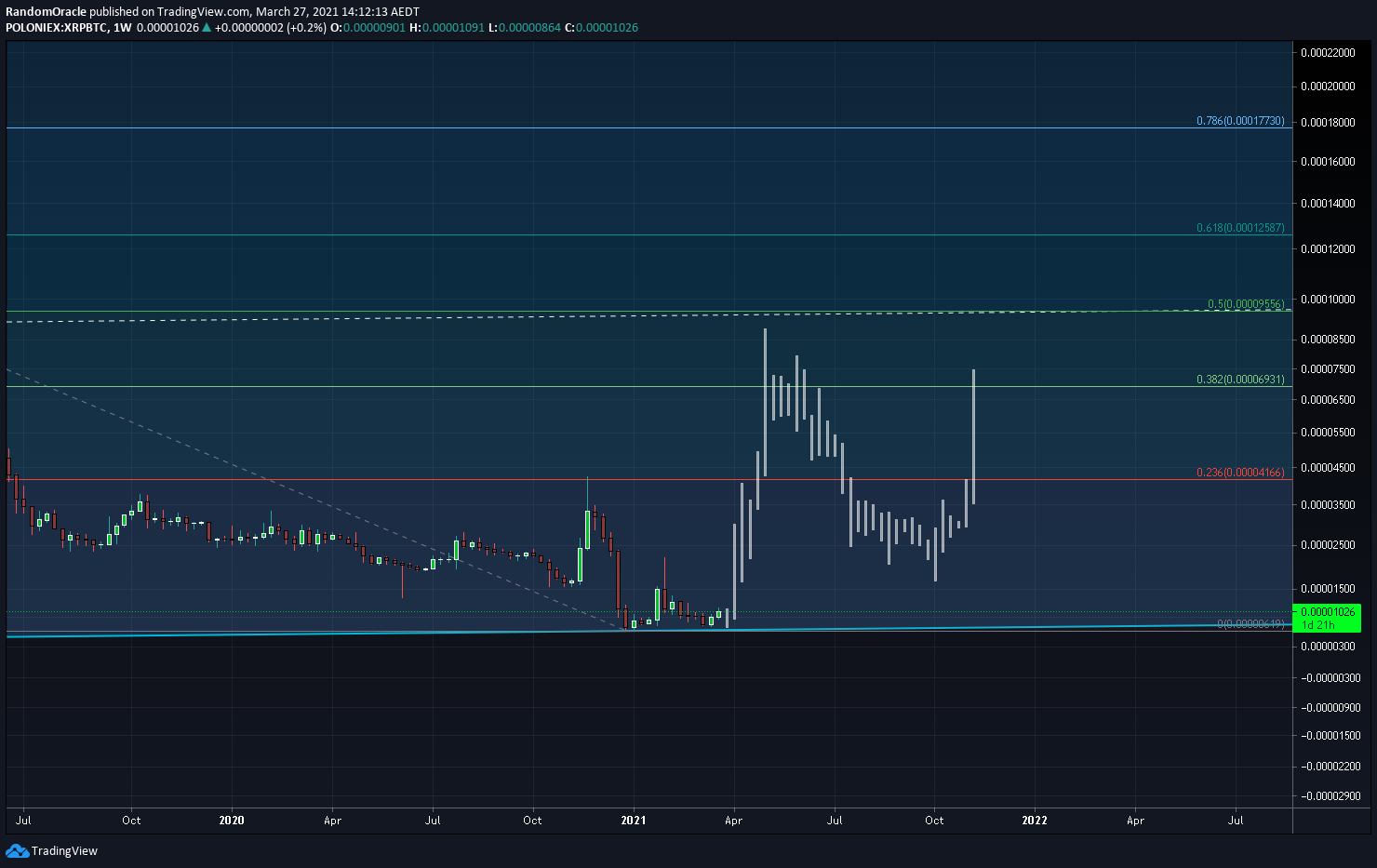Click the POLONIEX:XRPBTC symbol label
The height and width of the screenshot is (868, 1377).
(x=55, y=27)
